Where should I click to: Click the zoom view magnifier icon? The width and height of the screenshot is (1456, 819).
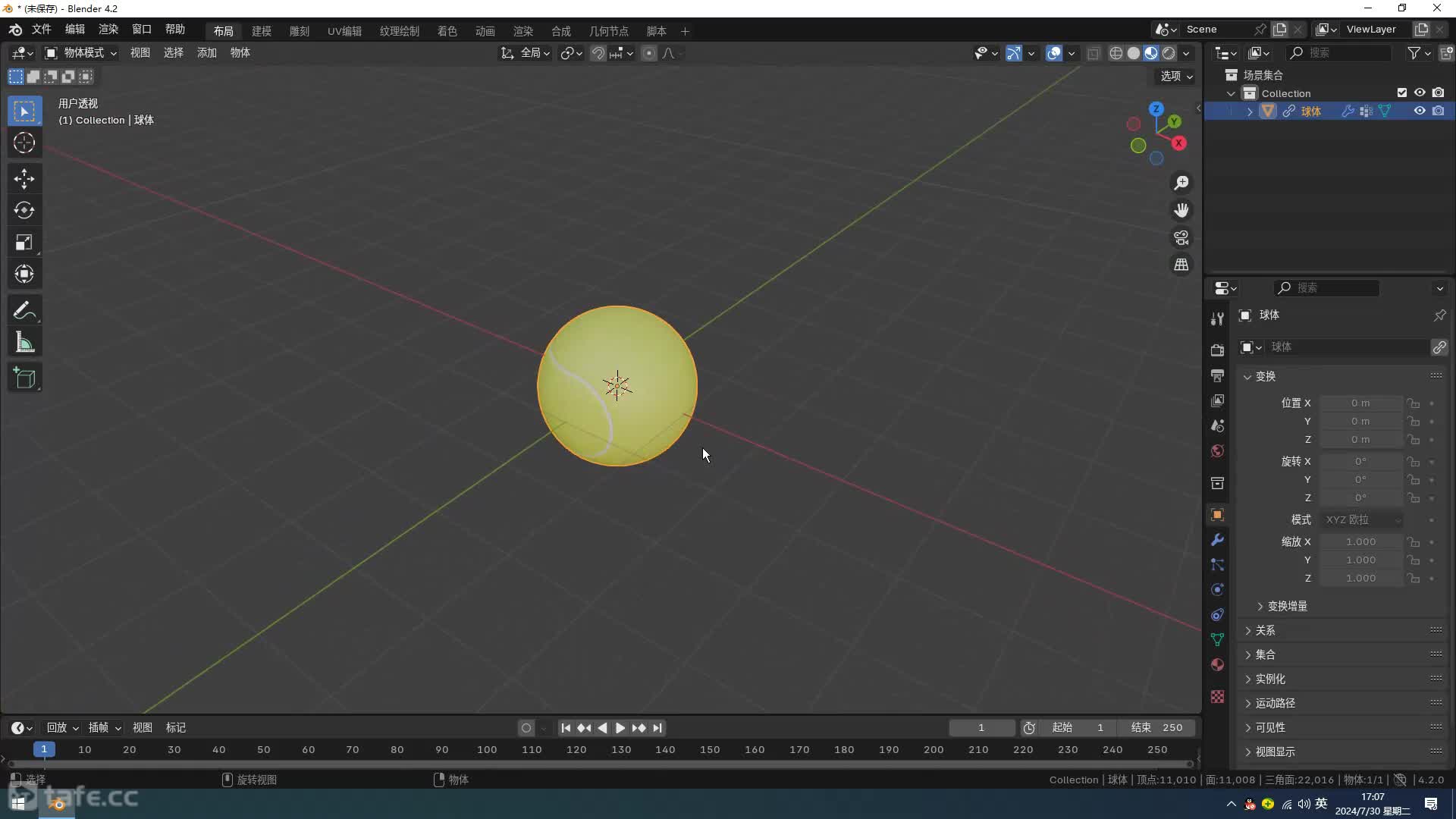pos(1181,184)
